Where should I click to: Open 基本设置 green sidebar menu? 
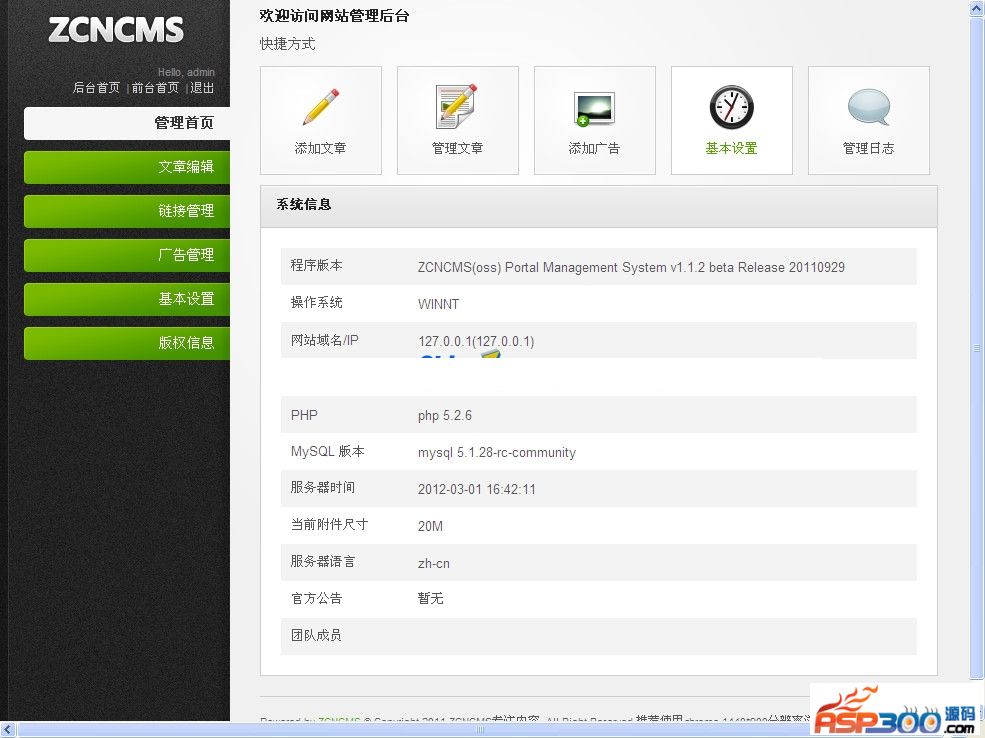[127, 299]
